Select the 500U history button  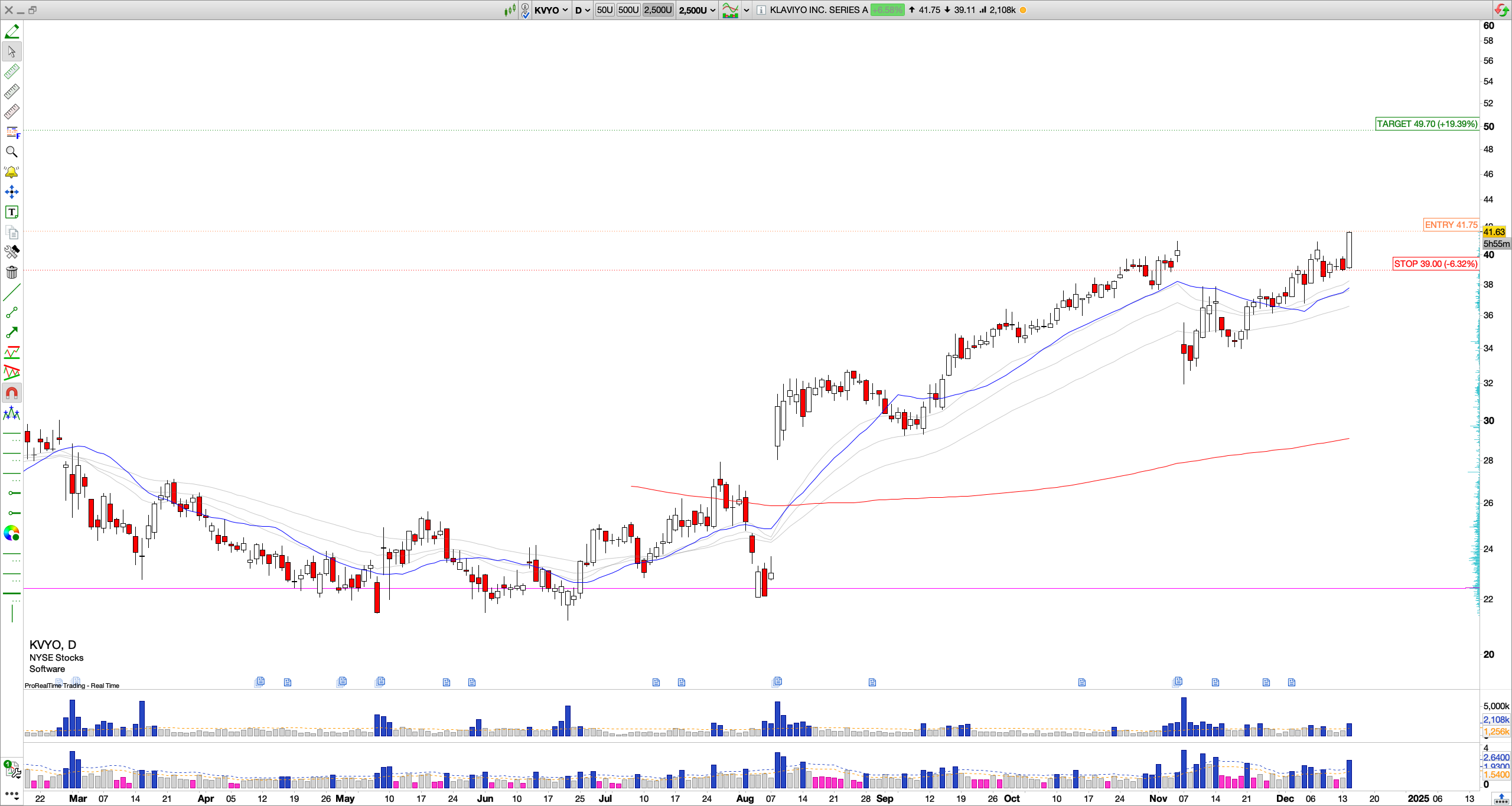point(628,10)
